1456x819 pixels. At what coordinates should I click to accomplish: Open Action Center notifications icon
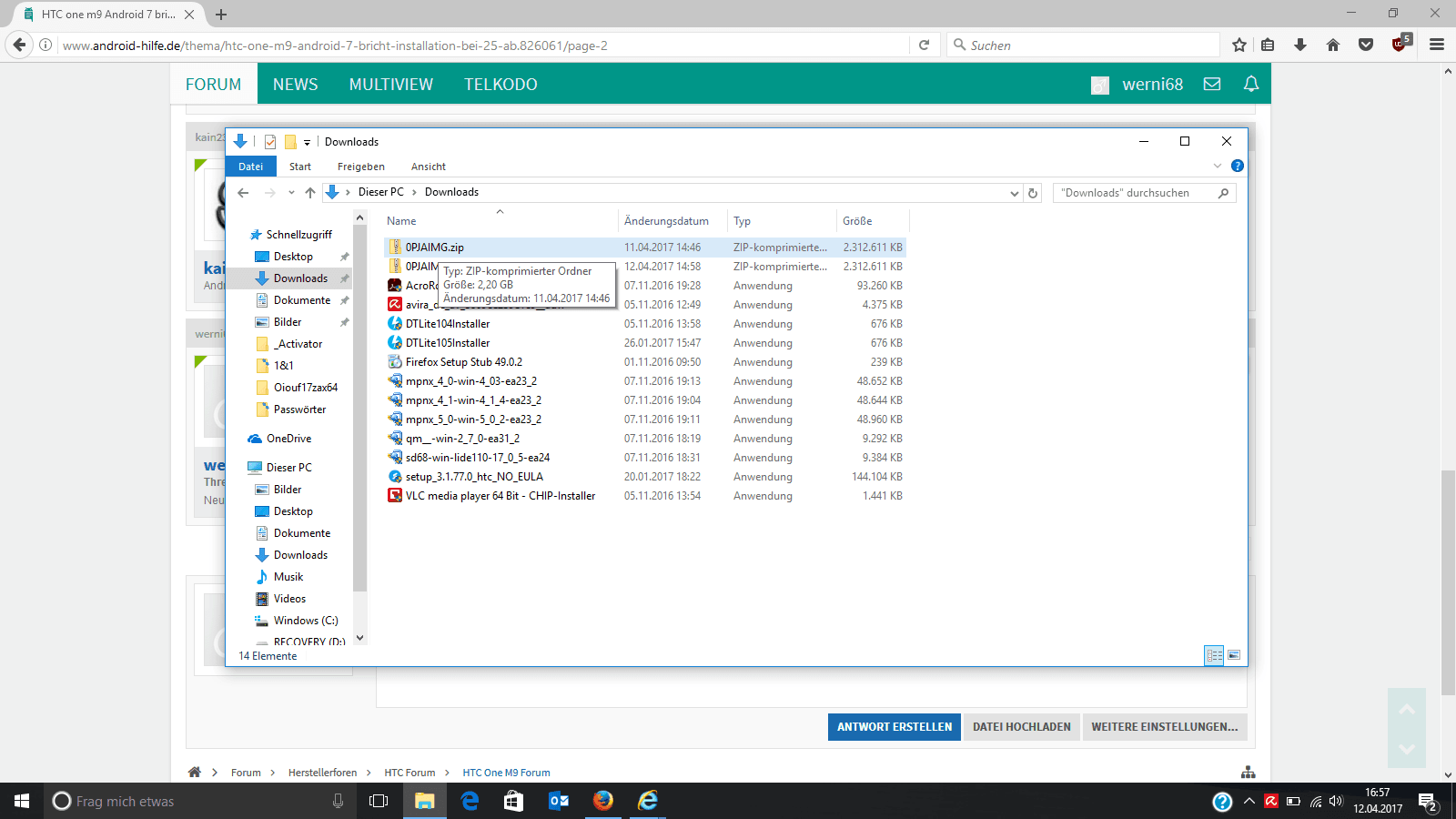(1428, 802)
